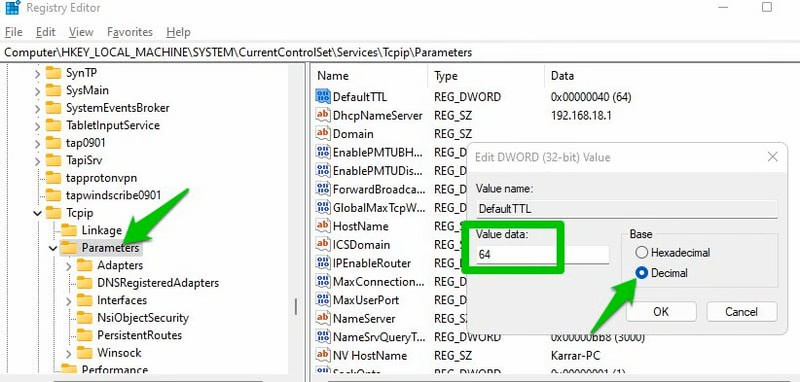Expand the SysMain key
This screenshot has height=382, width=800.
[x=37, y=91]
